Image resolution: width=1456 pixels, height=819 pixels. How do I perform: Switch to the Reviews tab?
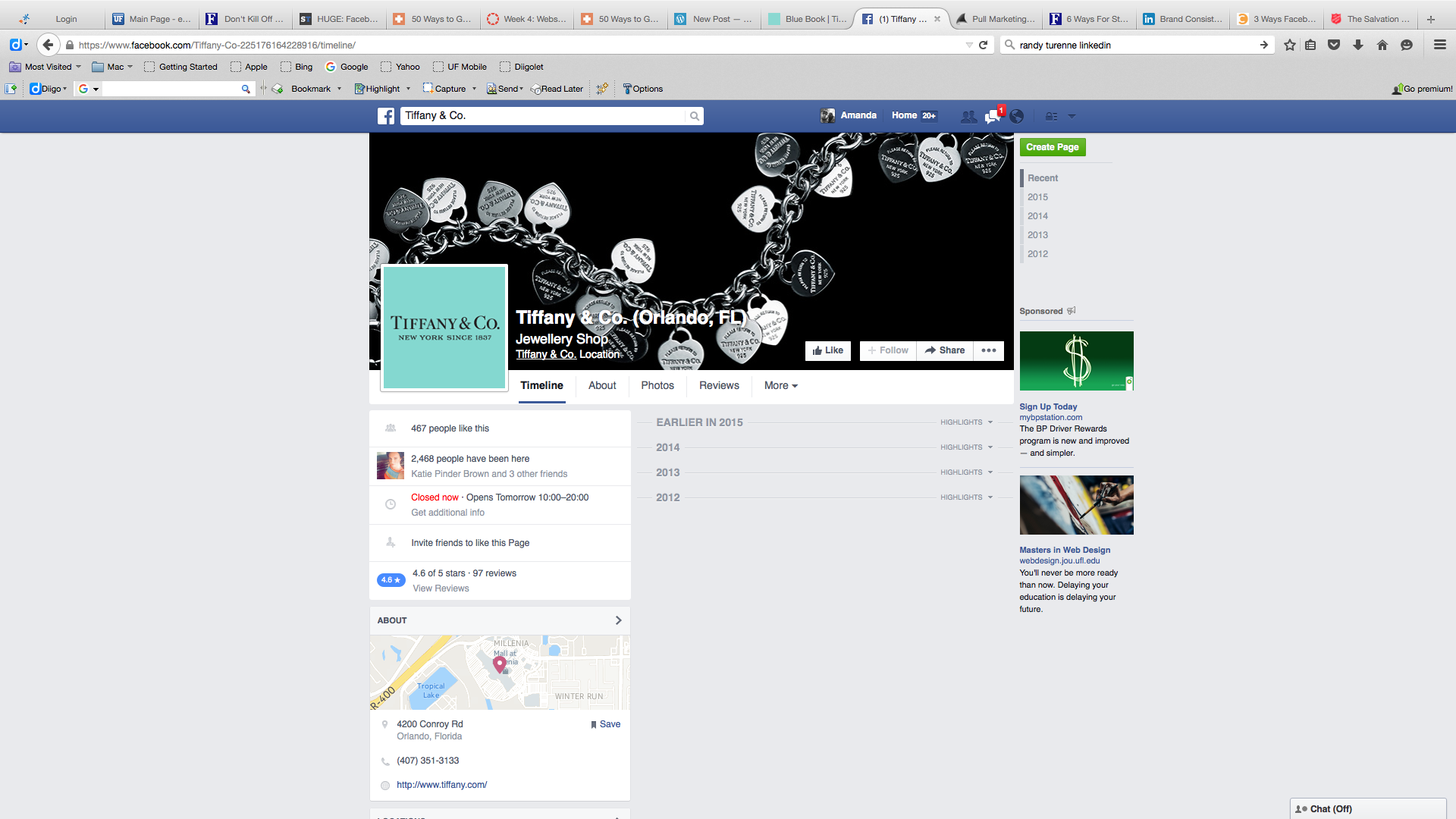[718, 385]
